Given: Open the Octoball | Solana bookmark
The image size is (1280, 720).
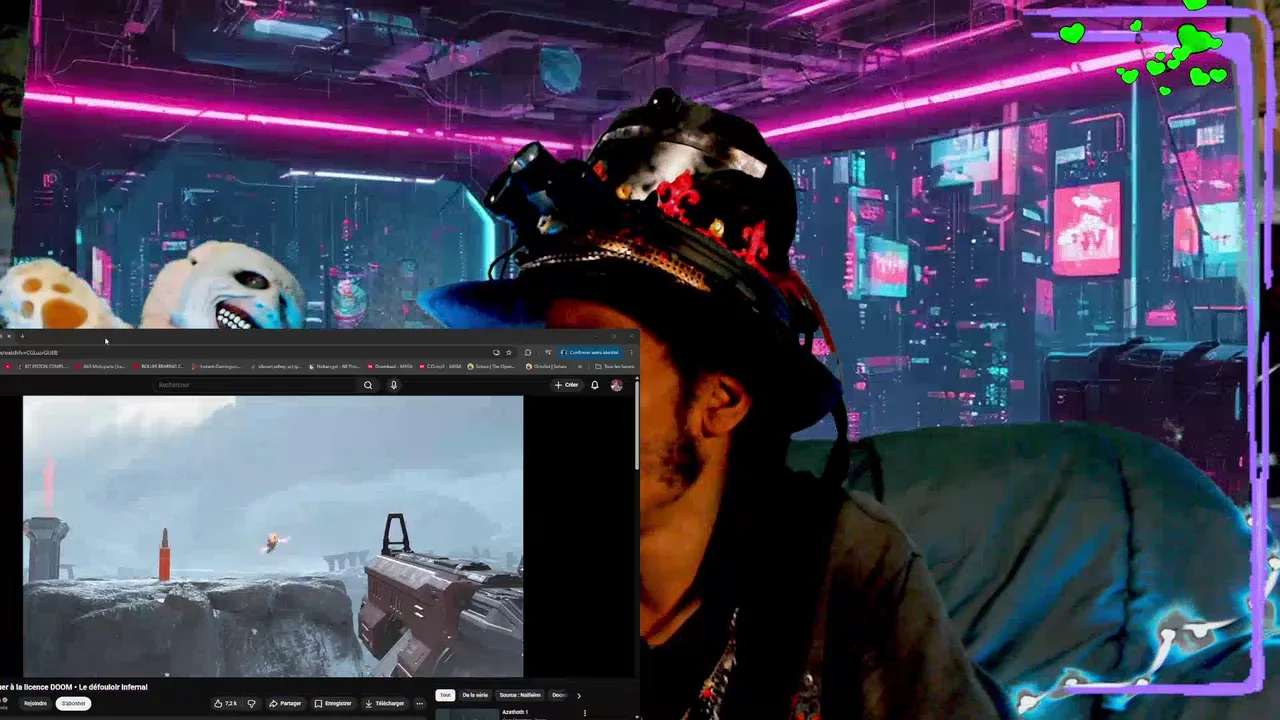Looking at the screenshot, I should pos(547,366).
